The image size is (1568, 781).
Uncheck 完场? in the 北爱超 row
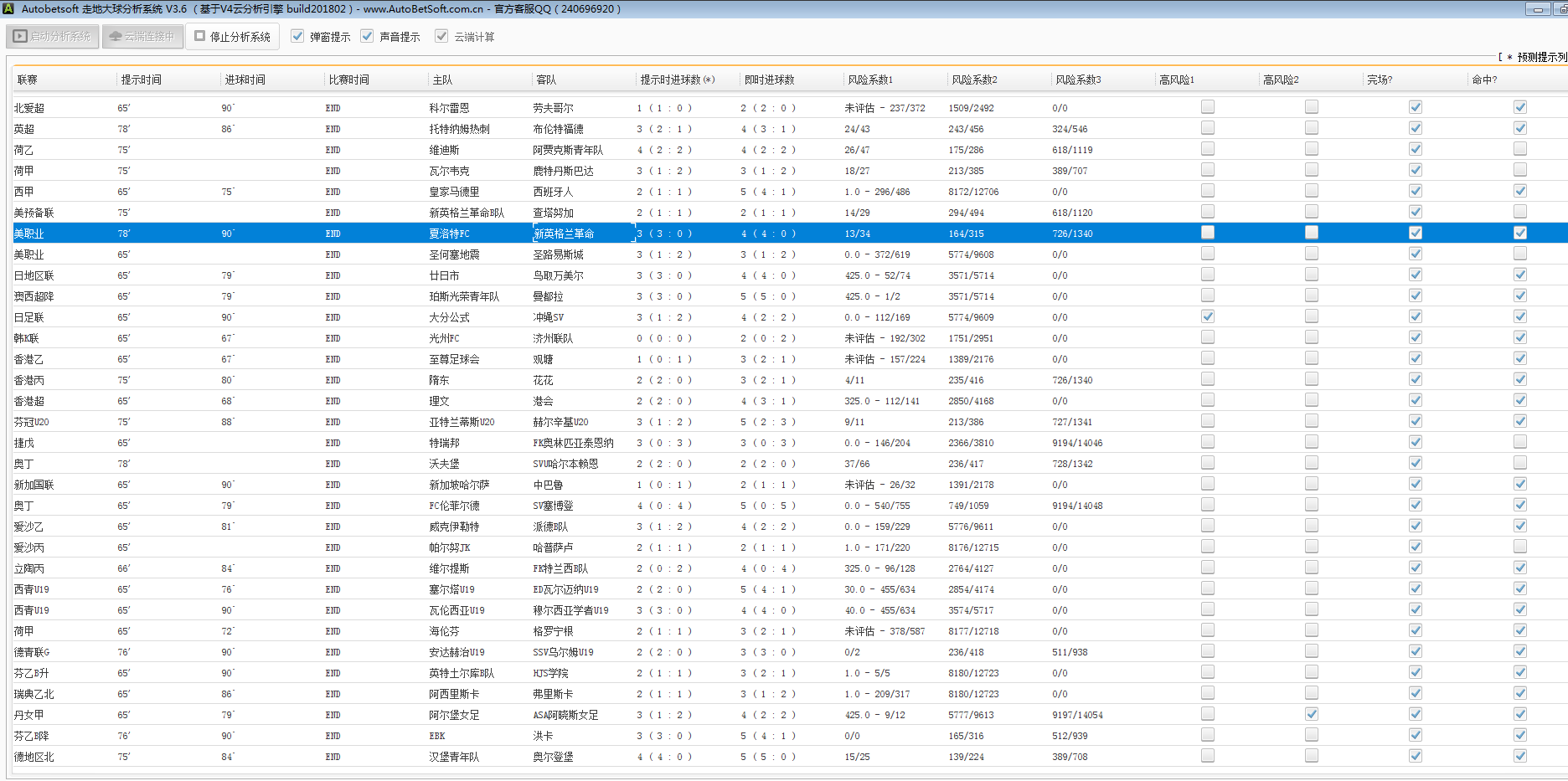(1415, 107)
